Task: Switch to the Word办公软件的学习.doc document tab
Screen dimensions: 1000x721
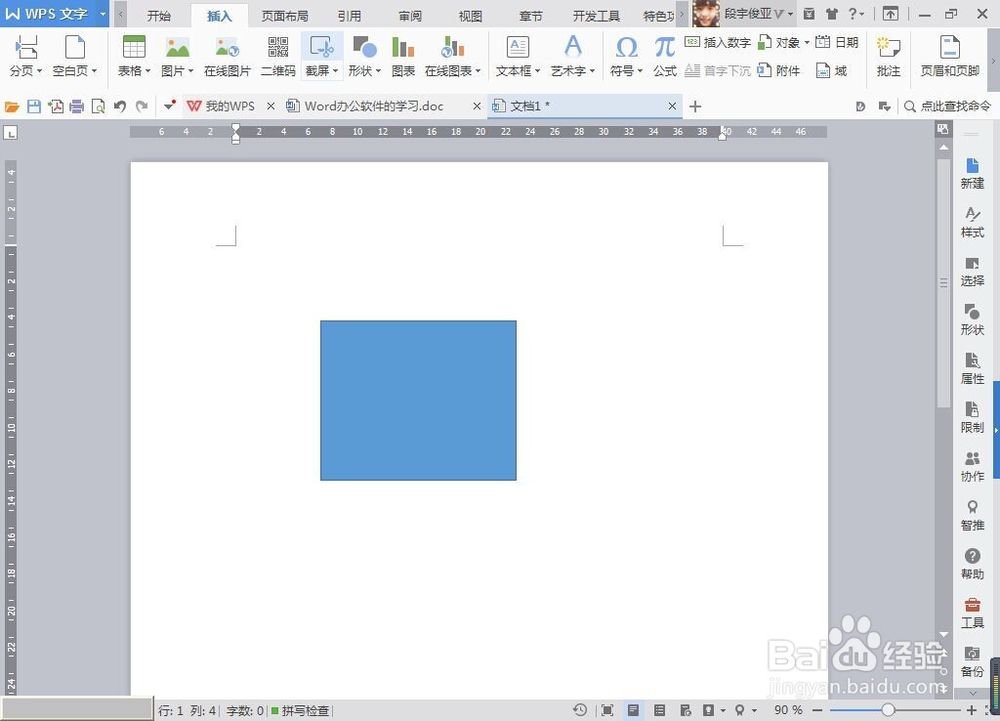Action: pyautogui.click(x=374, y=106)
